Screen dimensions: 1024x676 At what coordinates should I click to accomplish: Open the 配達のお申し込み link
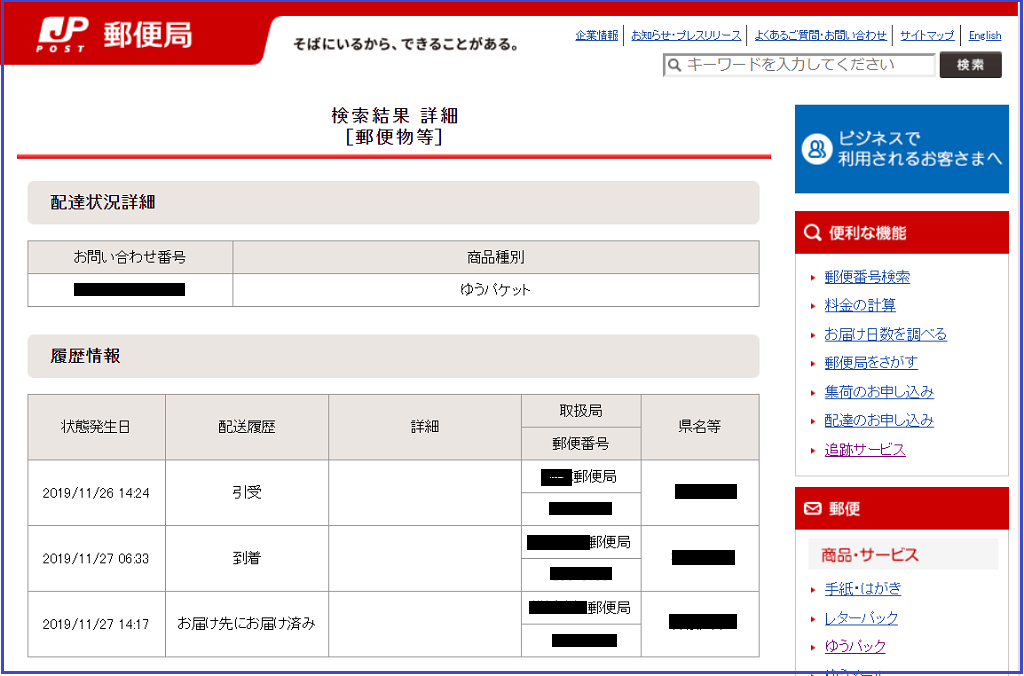[879, 421]
